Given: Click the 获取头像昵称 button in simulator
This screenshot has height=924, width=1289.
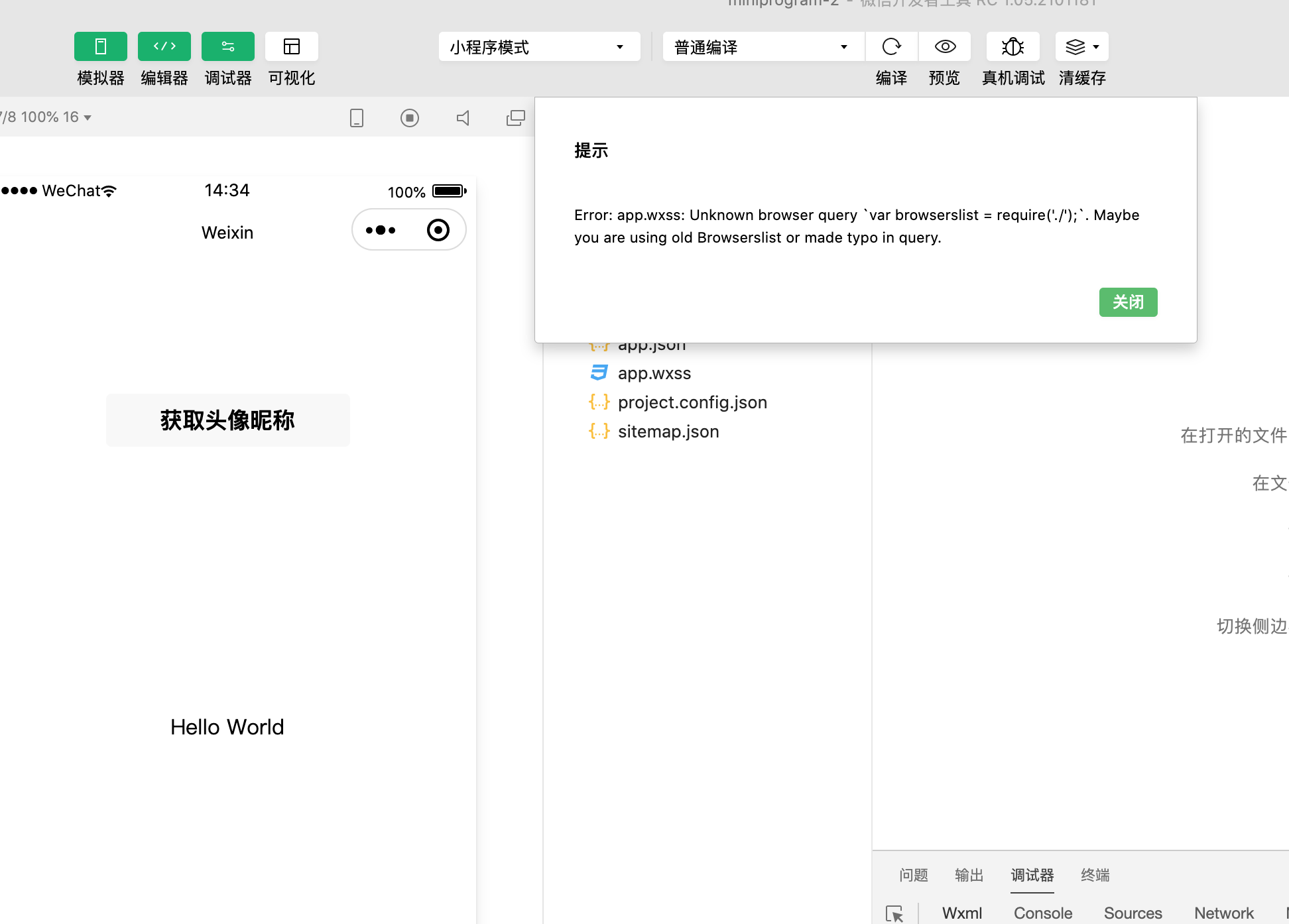Looking at the screenshot, I should 227,420.
